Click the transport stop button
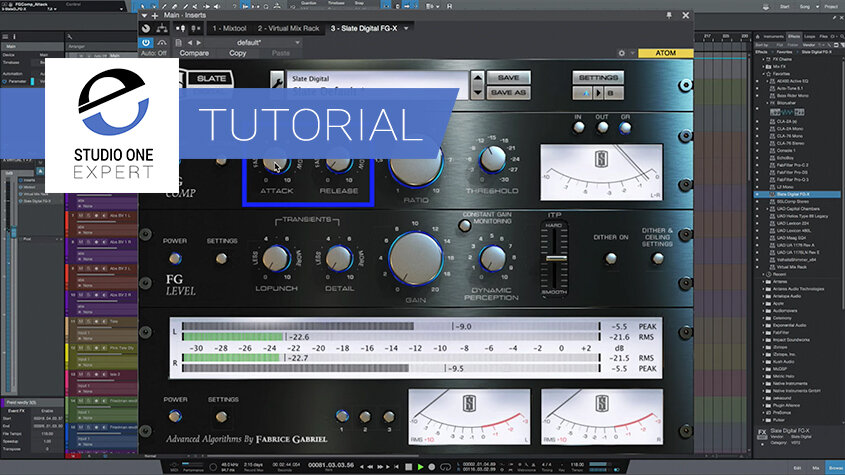The width and height of the screenshot is (845, 475). (x=408, y=466)
